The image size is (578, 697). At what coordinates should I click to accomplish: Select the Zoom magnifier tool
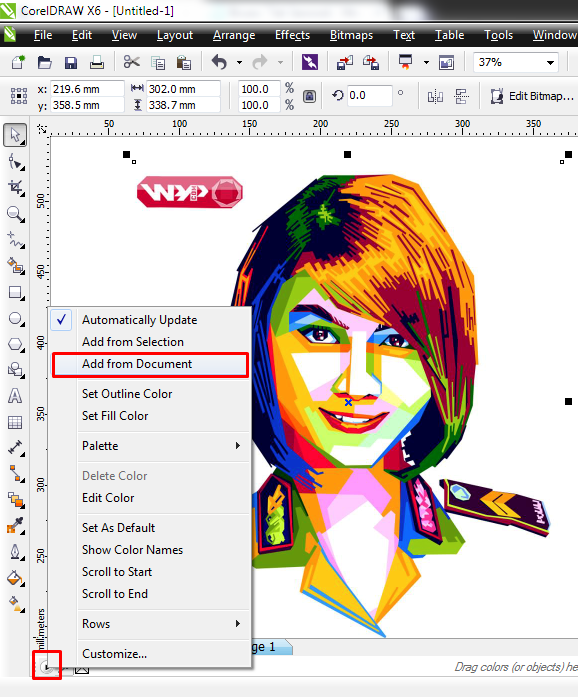coord(15,214)
